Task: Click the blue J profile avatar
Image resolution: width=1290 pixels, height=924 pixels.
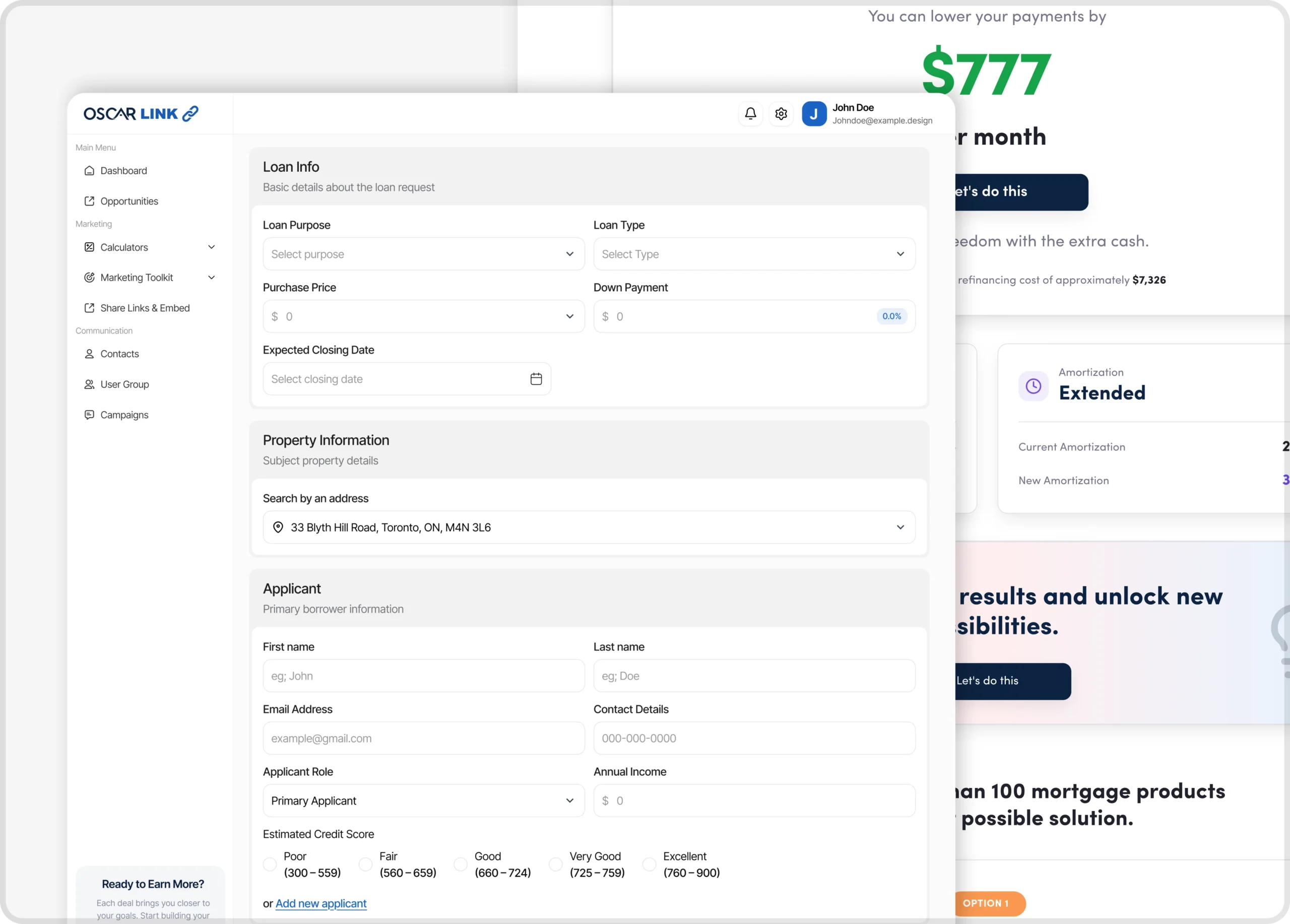Action: point(813,114)
